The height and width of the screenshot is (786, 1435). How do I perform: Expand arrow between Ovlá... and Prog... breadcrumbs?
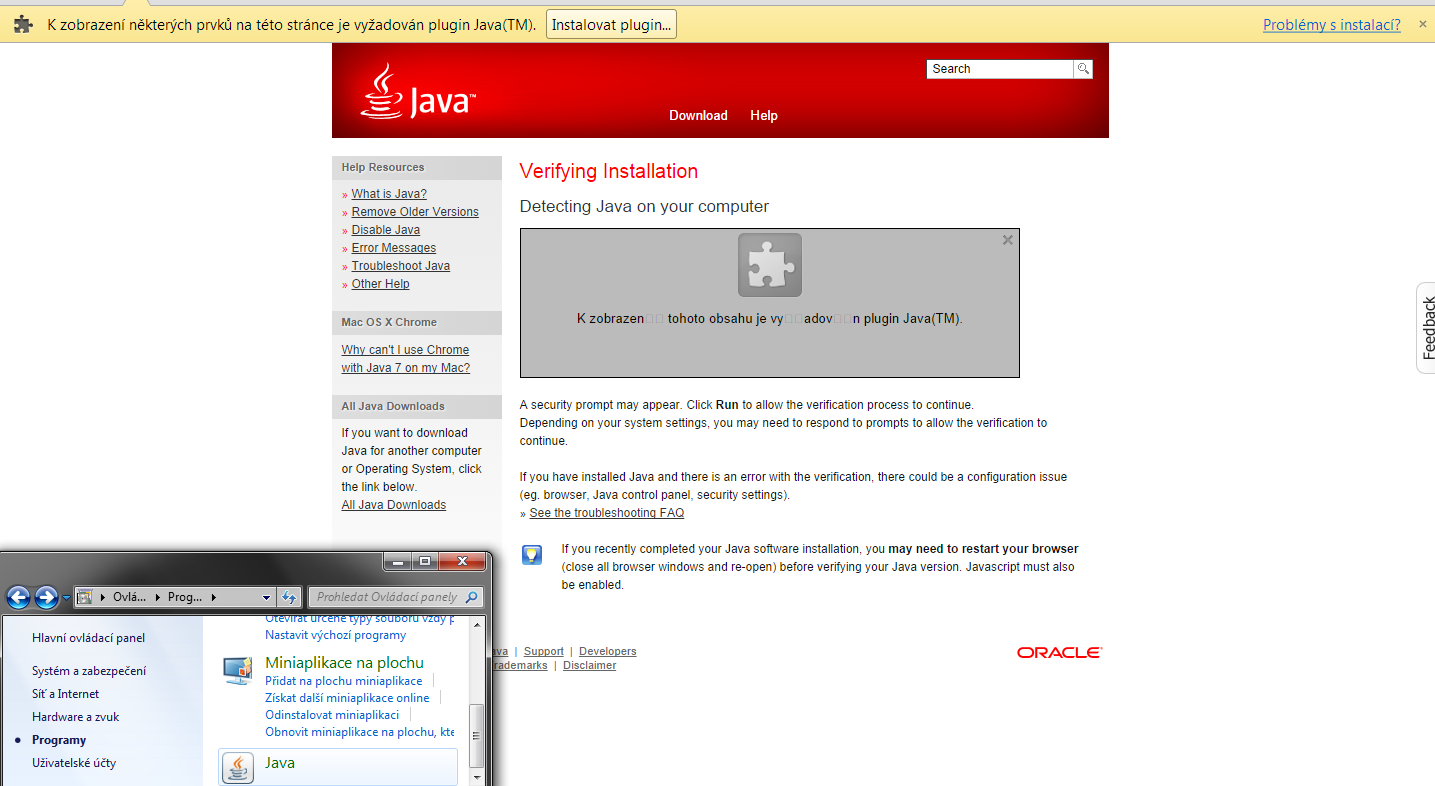point(157,597)
